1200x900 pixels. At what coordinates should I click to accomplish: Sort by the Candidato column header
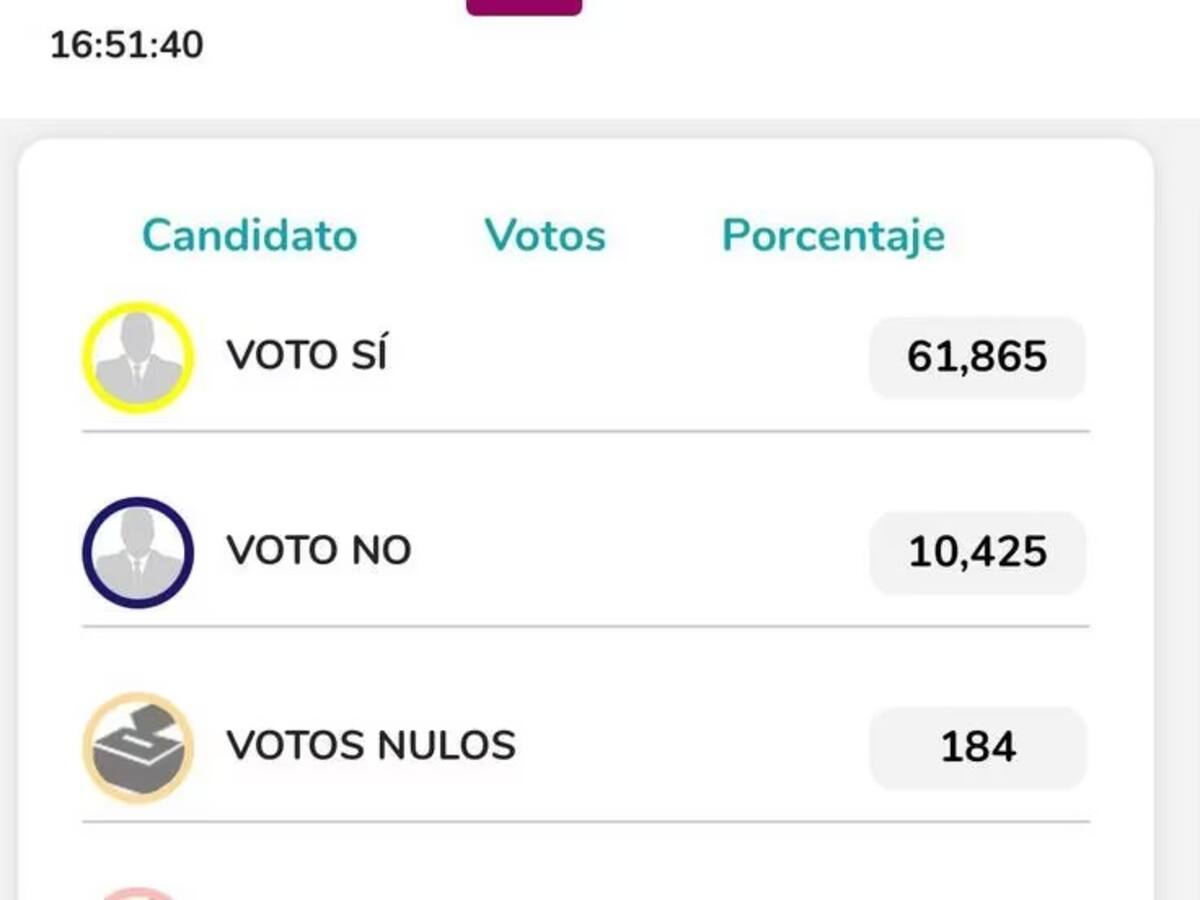tap(249, 236)
